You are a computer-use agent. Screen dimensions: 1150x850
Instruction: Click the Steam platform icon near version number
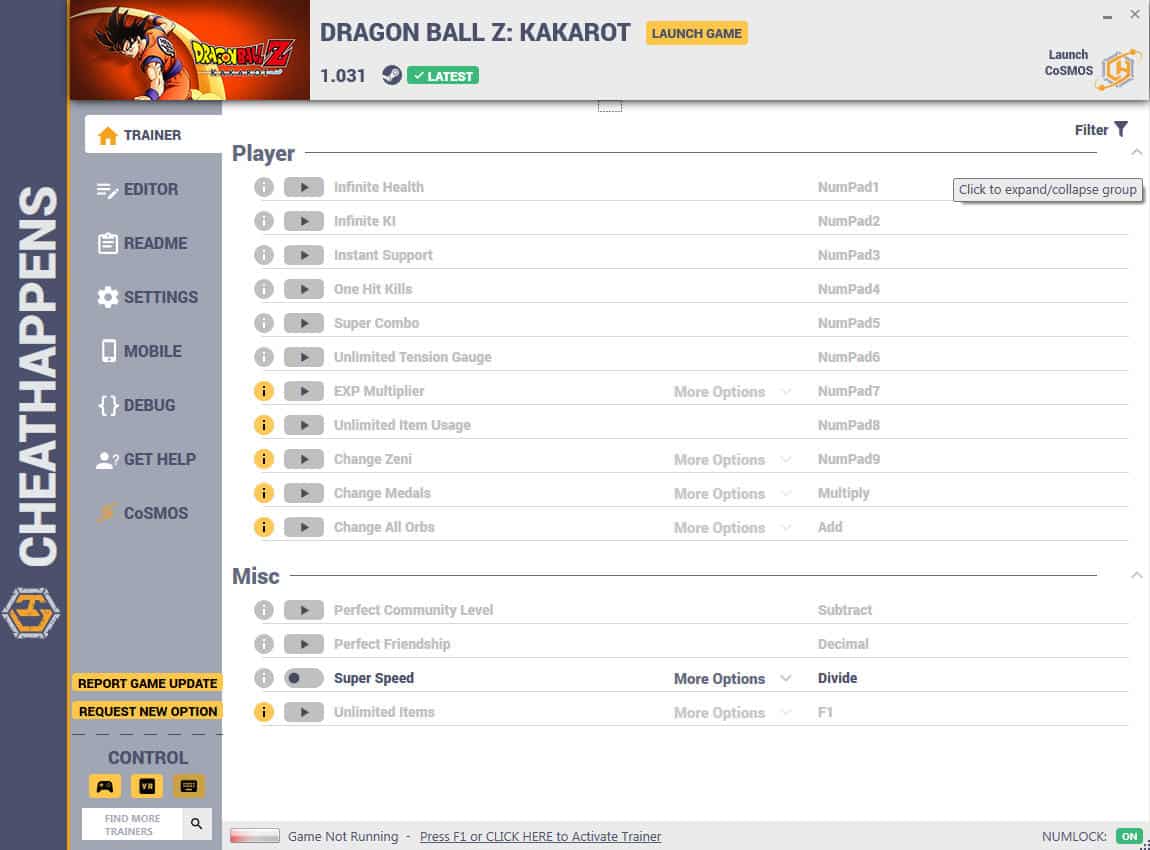click(392, 75)
